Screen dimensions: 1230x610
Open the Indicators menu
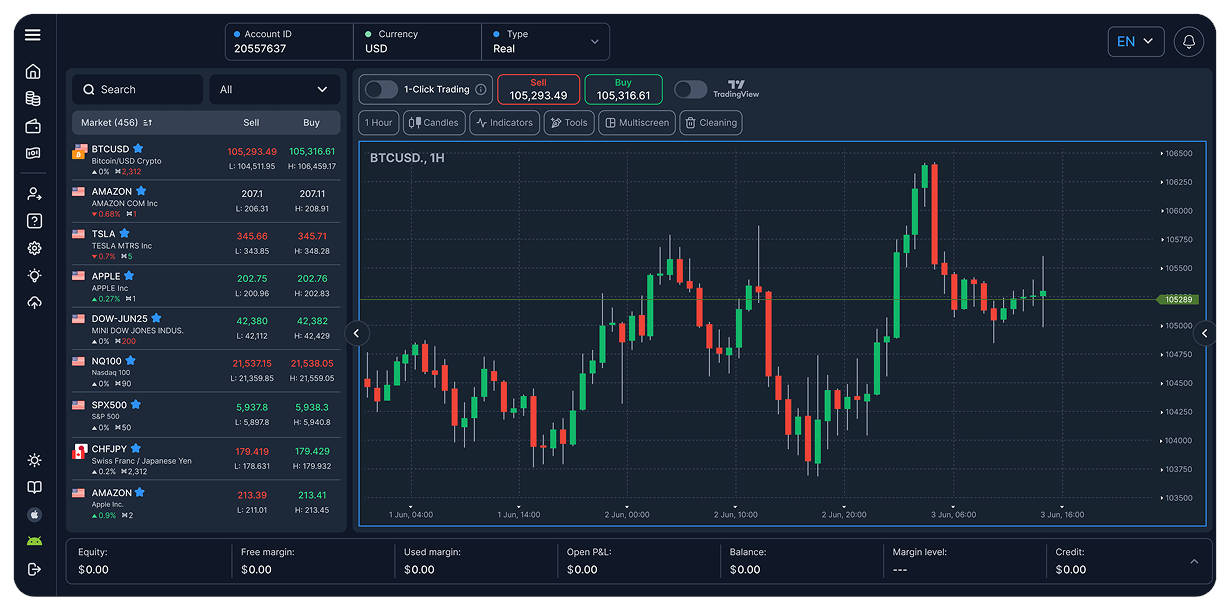pyautogui.click(x=504, y=122)
